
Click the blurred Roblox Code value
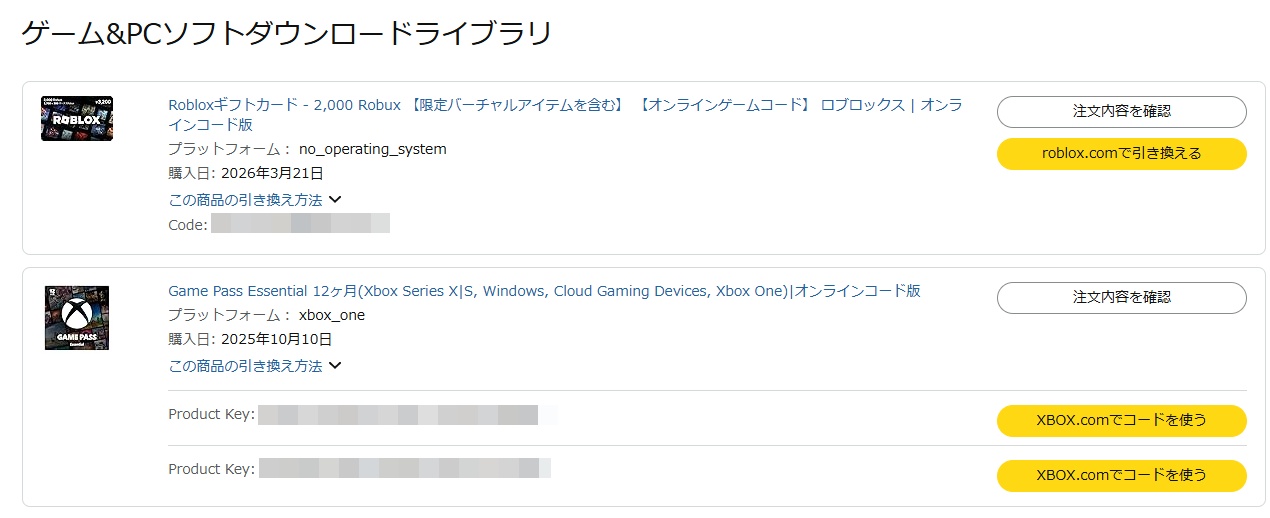(300, 223)
